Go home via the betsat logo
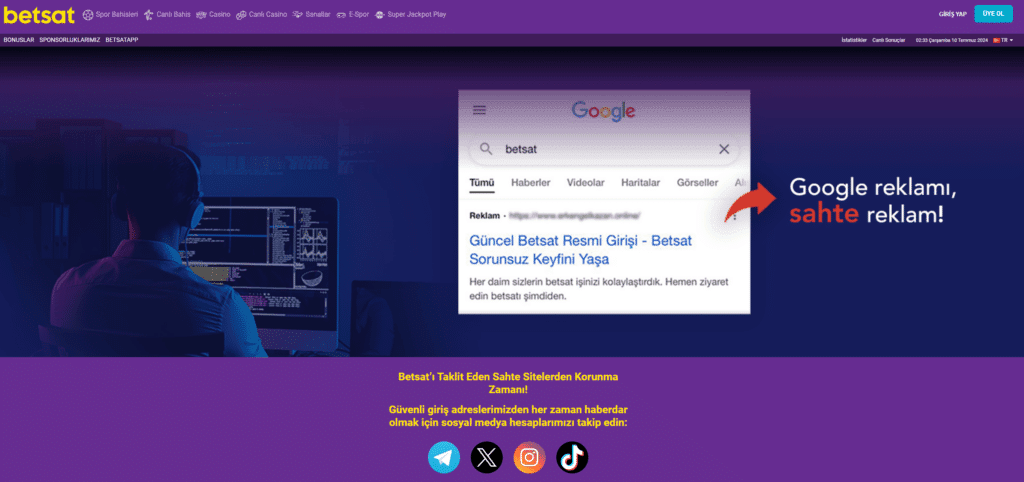Viewport: 1024px width, 482px height. tap(39, 14)
